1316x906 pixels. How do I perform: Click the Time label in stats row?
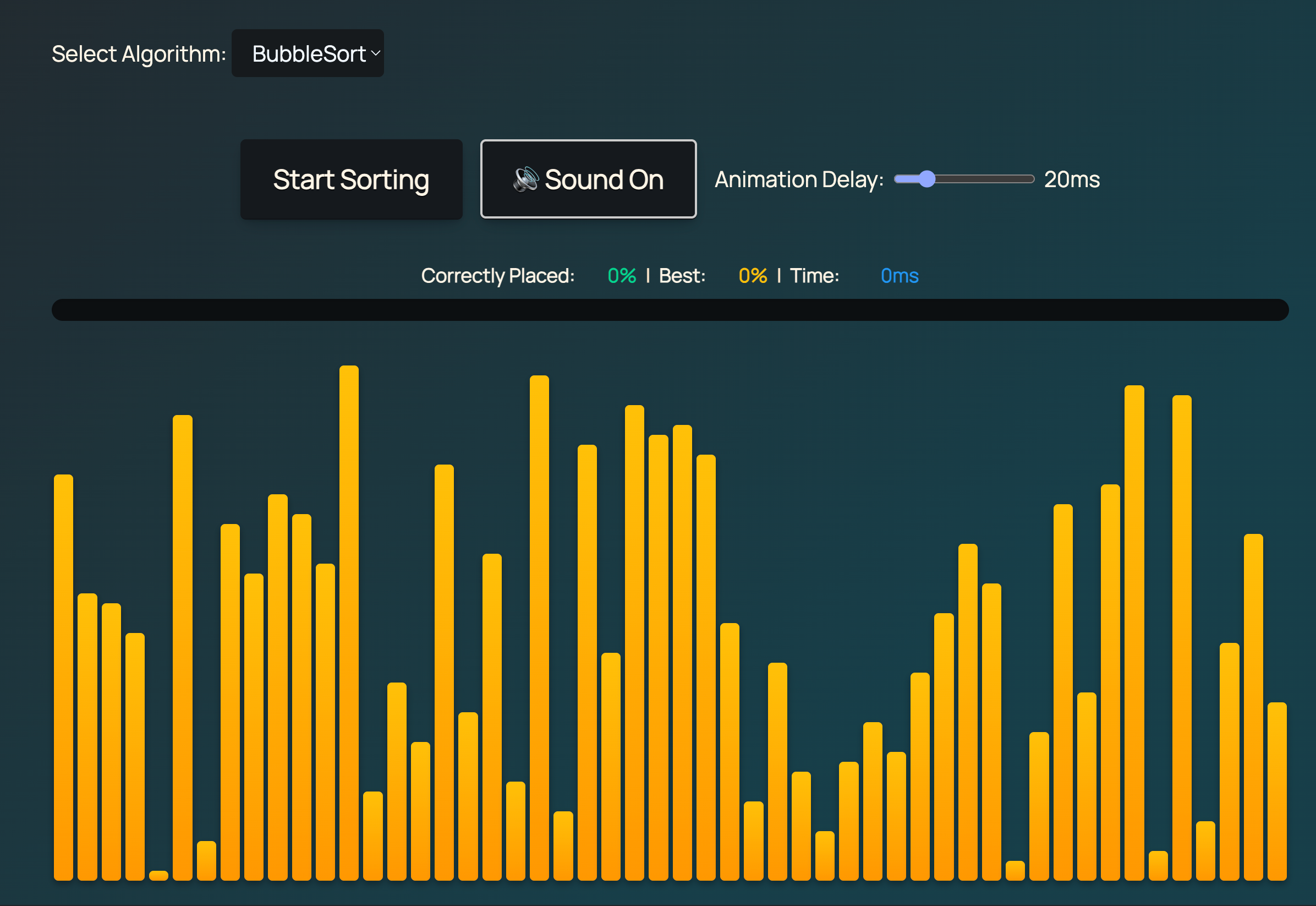(814, 276)
